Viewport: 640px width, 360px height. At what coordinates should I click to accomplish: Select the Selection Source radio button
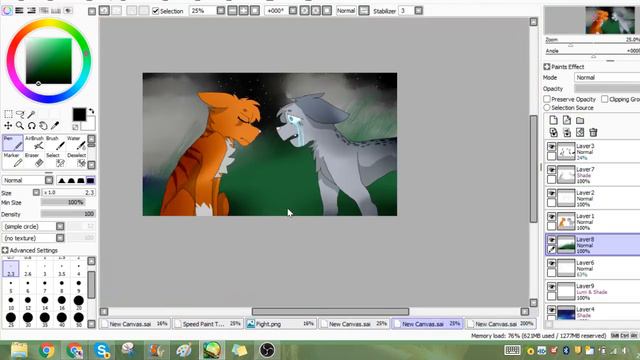tap(547, 107)
